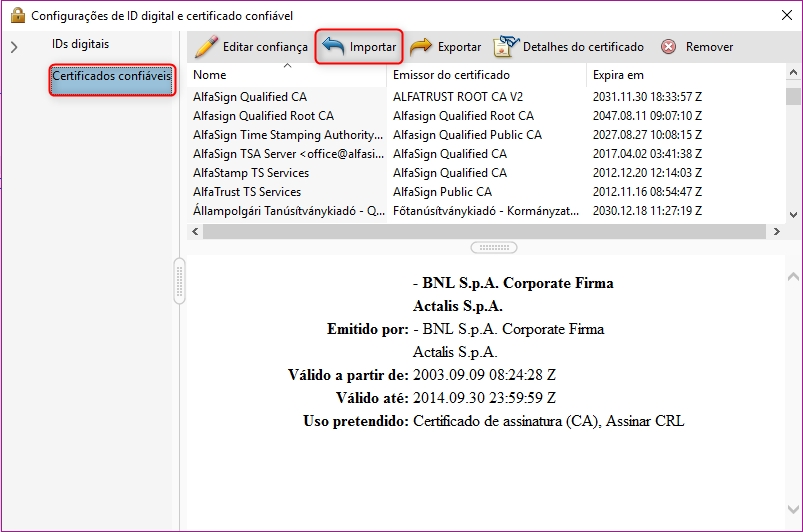Click the blue Importar arrow icon
Image resolution: width=803 pixels, height=532 pixels.
pos(333,47)
